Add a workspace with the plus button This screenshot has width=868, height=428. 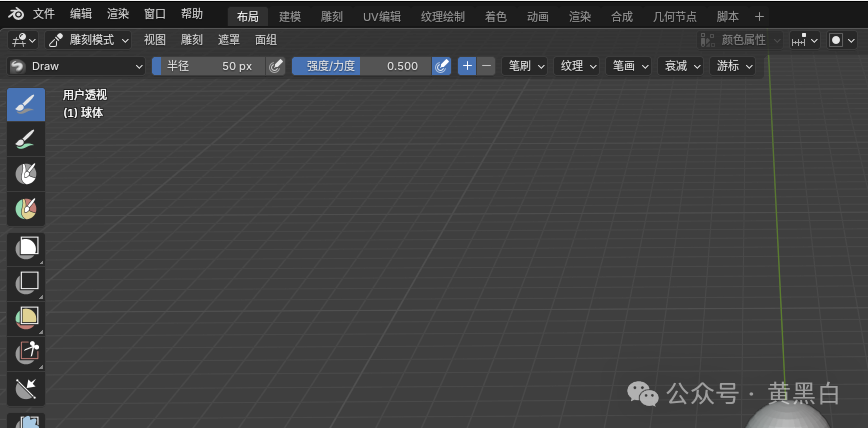click(x=760, y=17)
